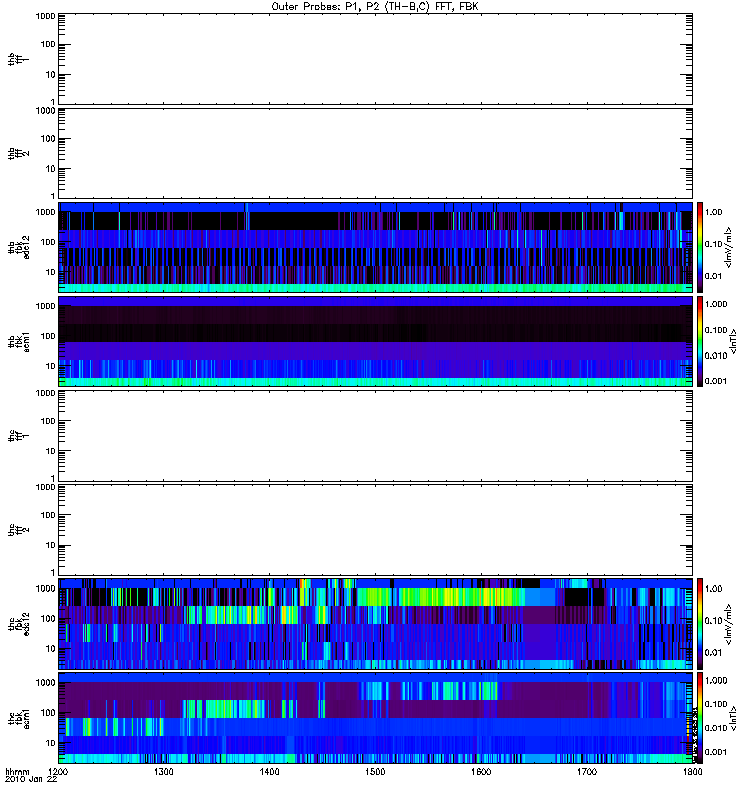Click inside the thc fbk edc12 spectrogram
750x800 pixels.
pos(375,623)
